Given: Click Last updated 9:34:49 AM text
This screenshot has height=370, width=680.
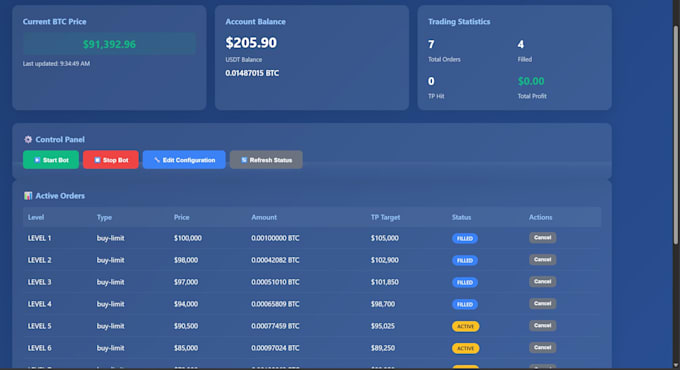Looking at the screenshot, I should tap(56, 63).
